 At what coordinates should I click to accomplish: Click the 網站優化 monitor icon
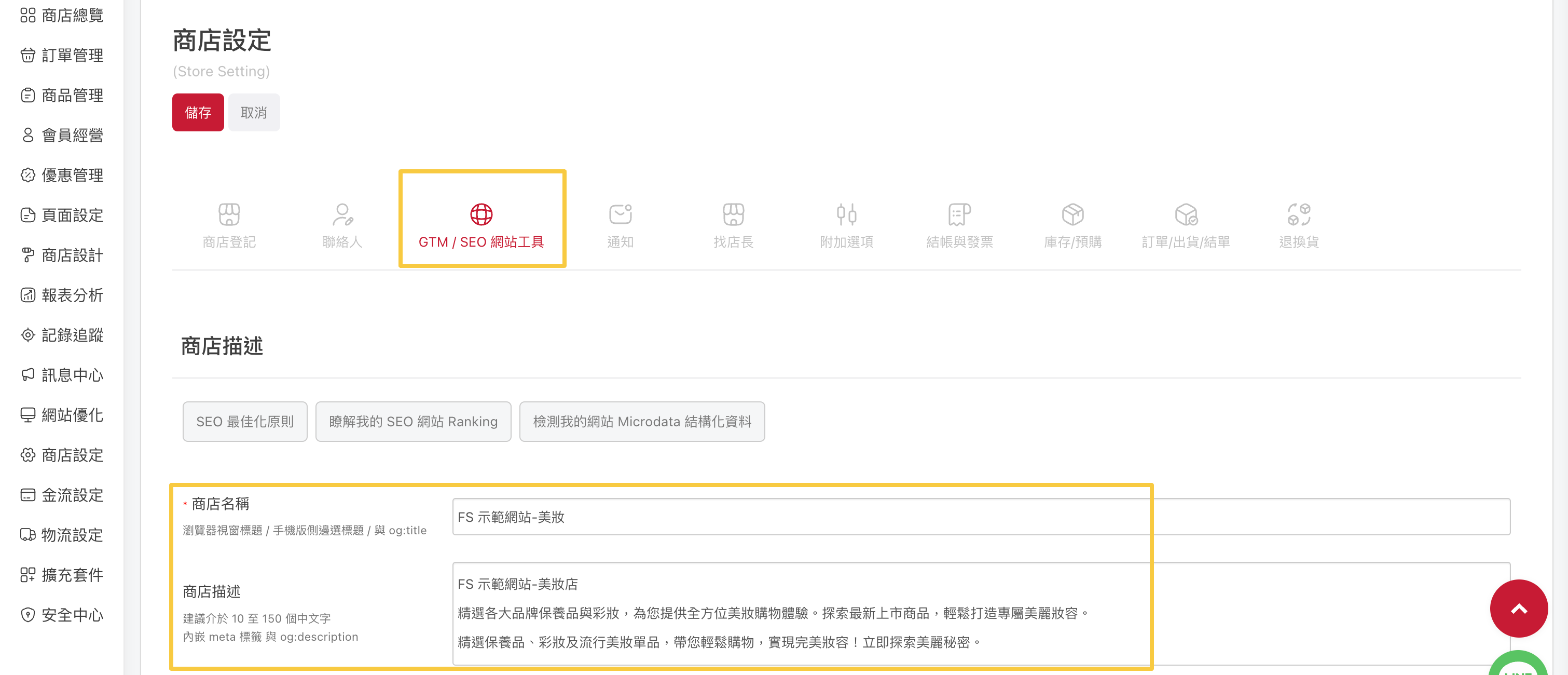click(28, 415)
